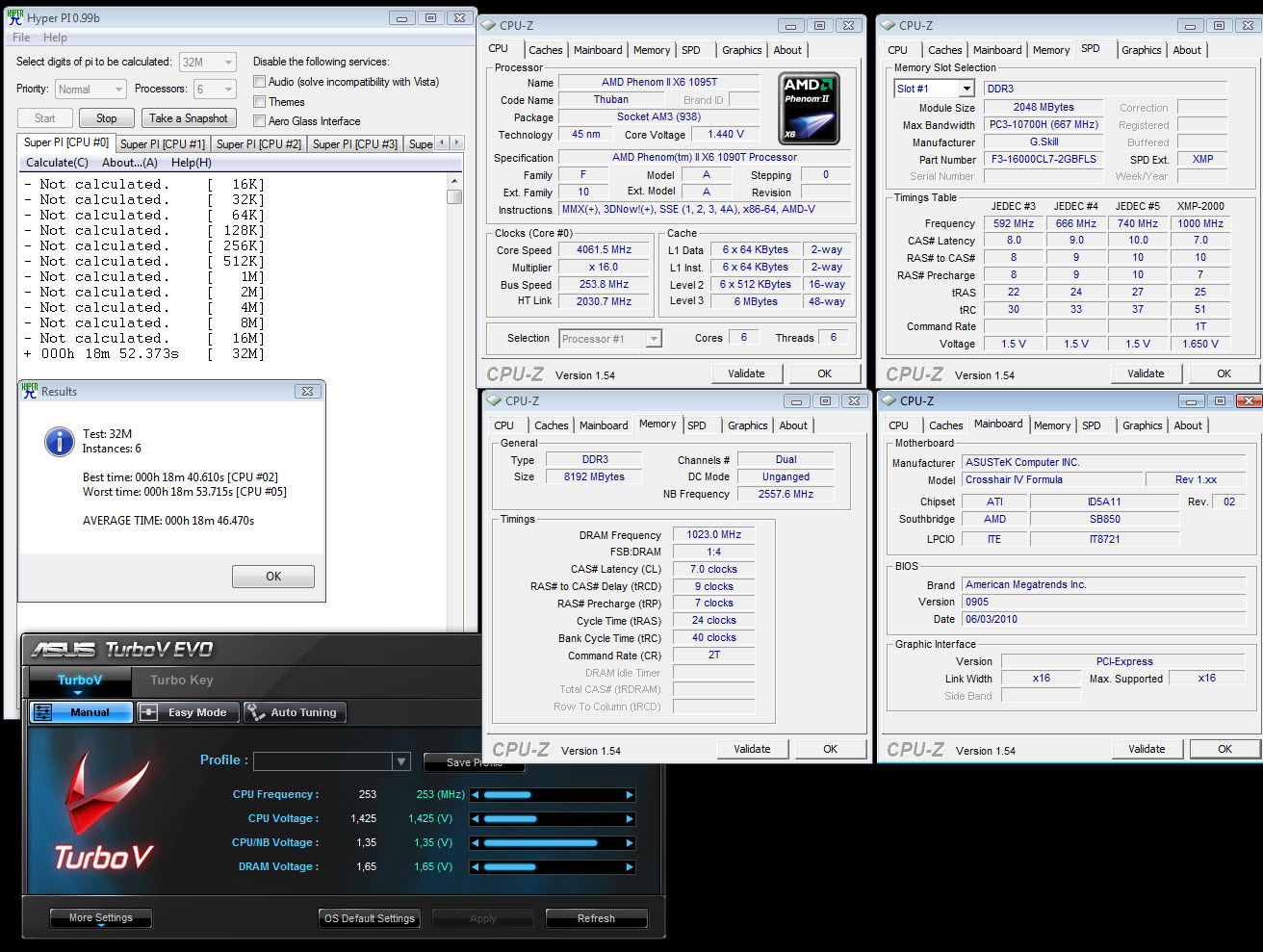Click the Help(H) menu in Super PI

tap(192, 163)
